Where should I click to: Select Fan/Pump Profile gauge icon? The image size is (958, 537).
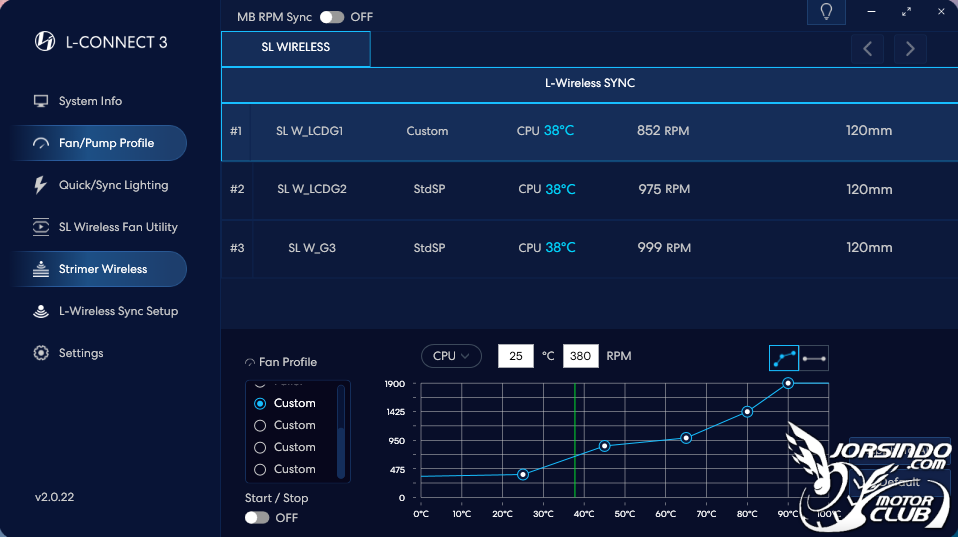point(41,143)
